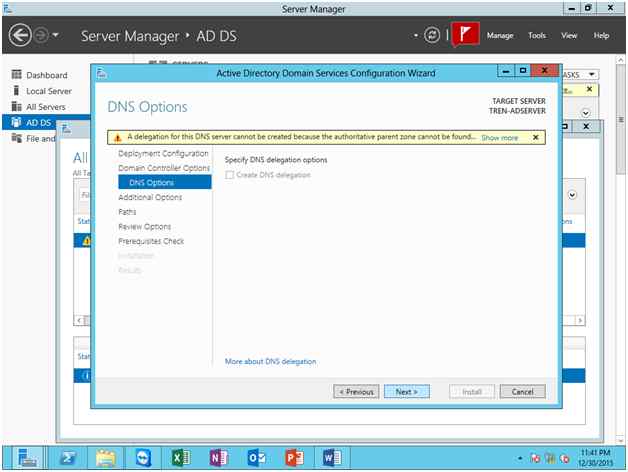Click the forward arrow in Server Manager header
This screenshot has width=628, height=472.
click(x=41, y=35)
